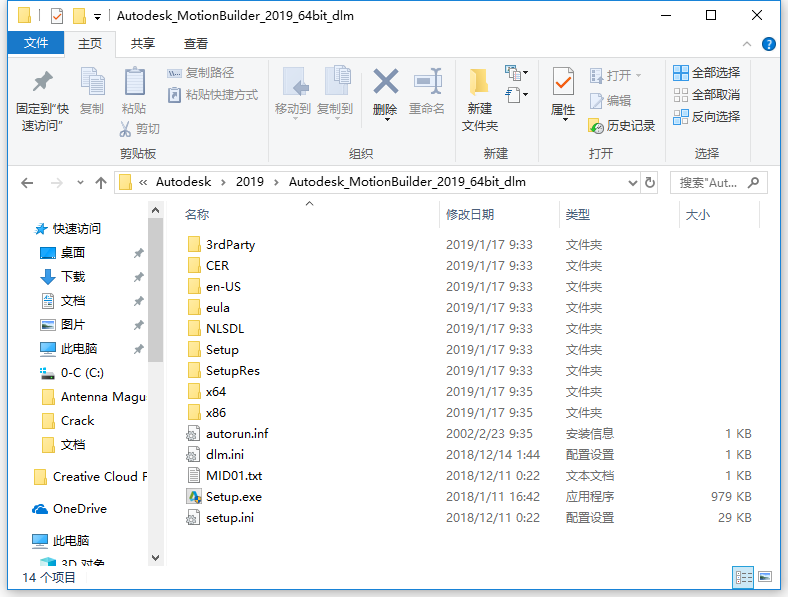Click the breadcrumb arrow after Autodesk
Viewport: 788px width, 597px height.
pos(223,182)
